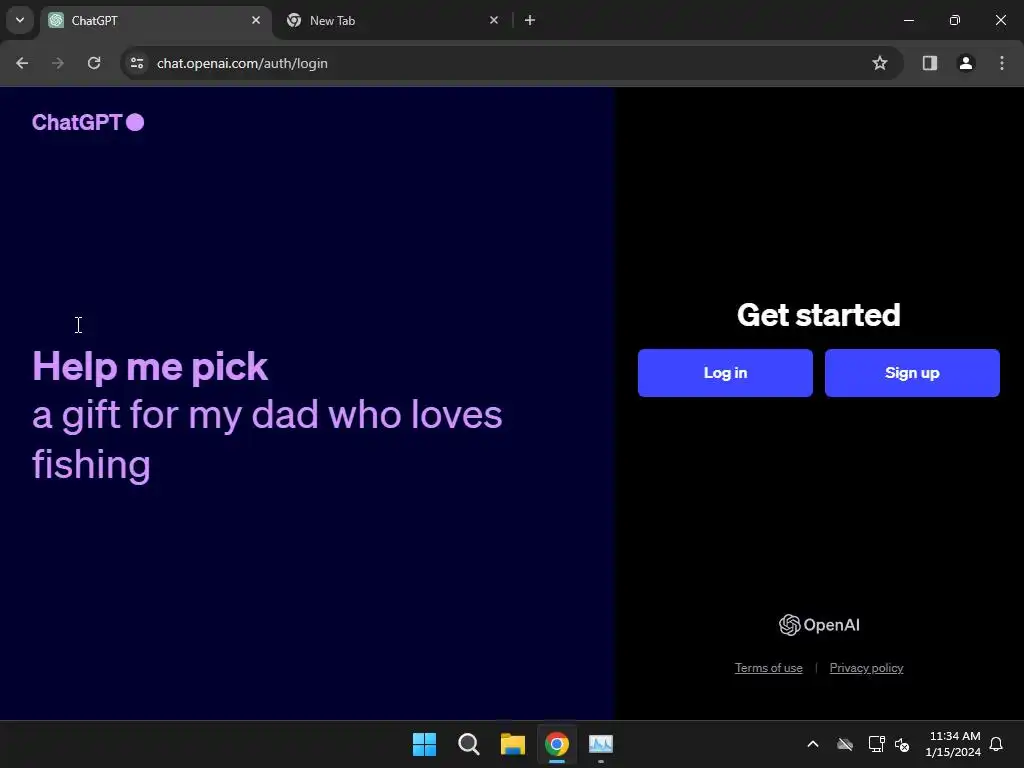Switch to the New Tab tab
1024x768 pixels.
point(392,20)
